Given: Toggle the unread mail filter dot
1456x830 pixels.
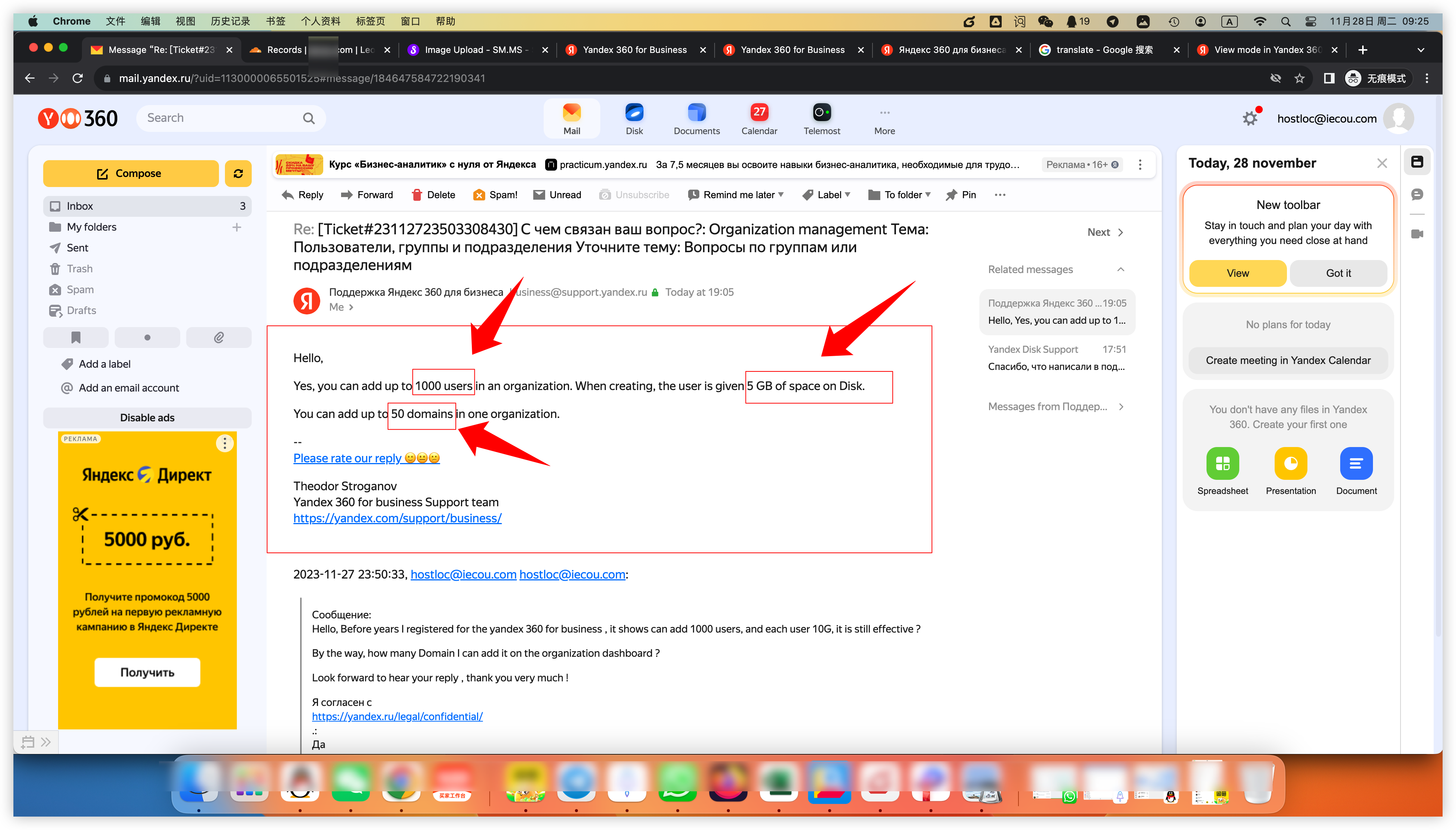Looking at the screenshot, I should [x=147, y=338].
